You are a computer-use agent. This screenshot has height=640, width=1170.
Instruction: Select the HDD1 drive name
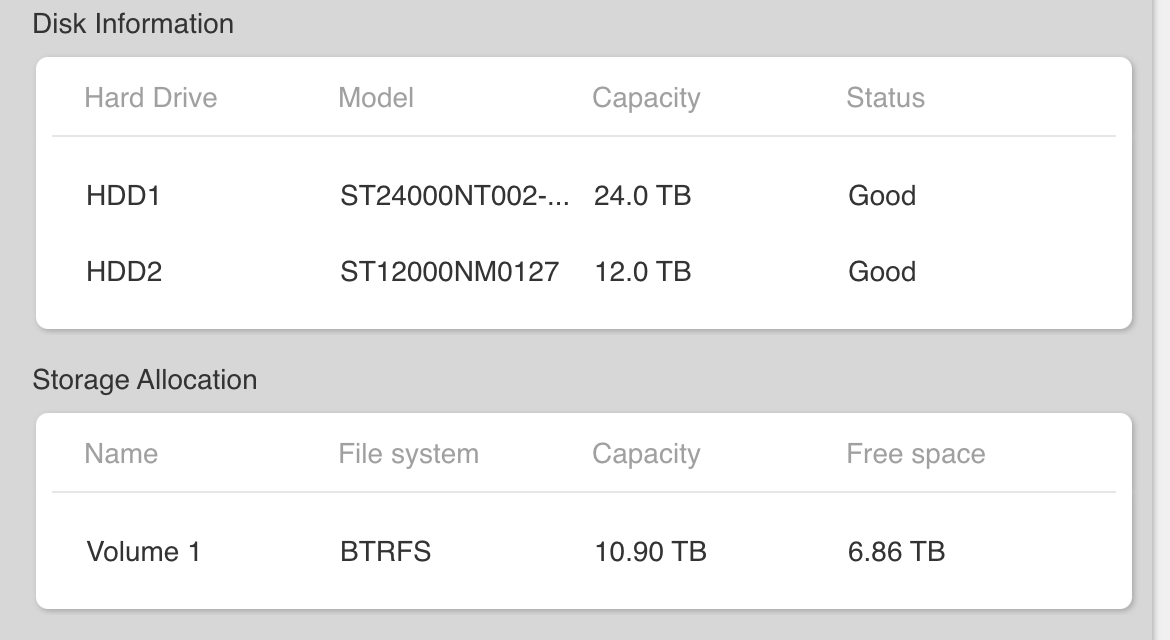[124, 195]
